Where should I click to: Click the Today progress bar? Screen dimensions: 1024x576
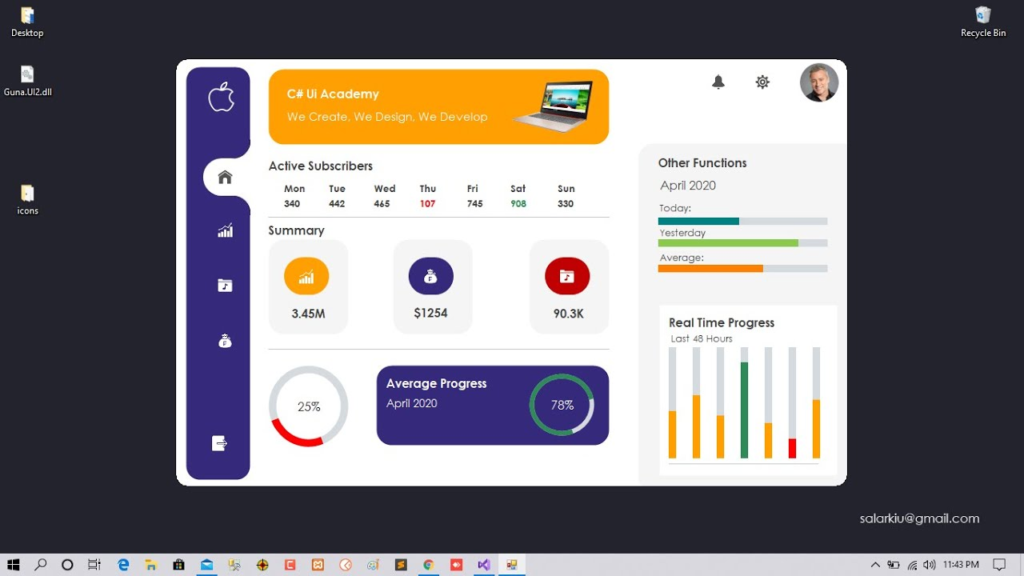tap(743, 221)
